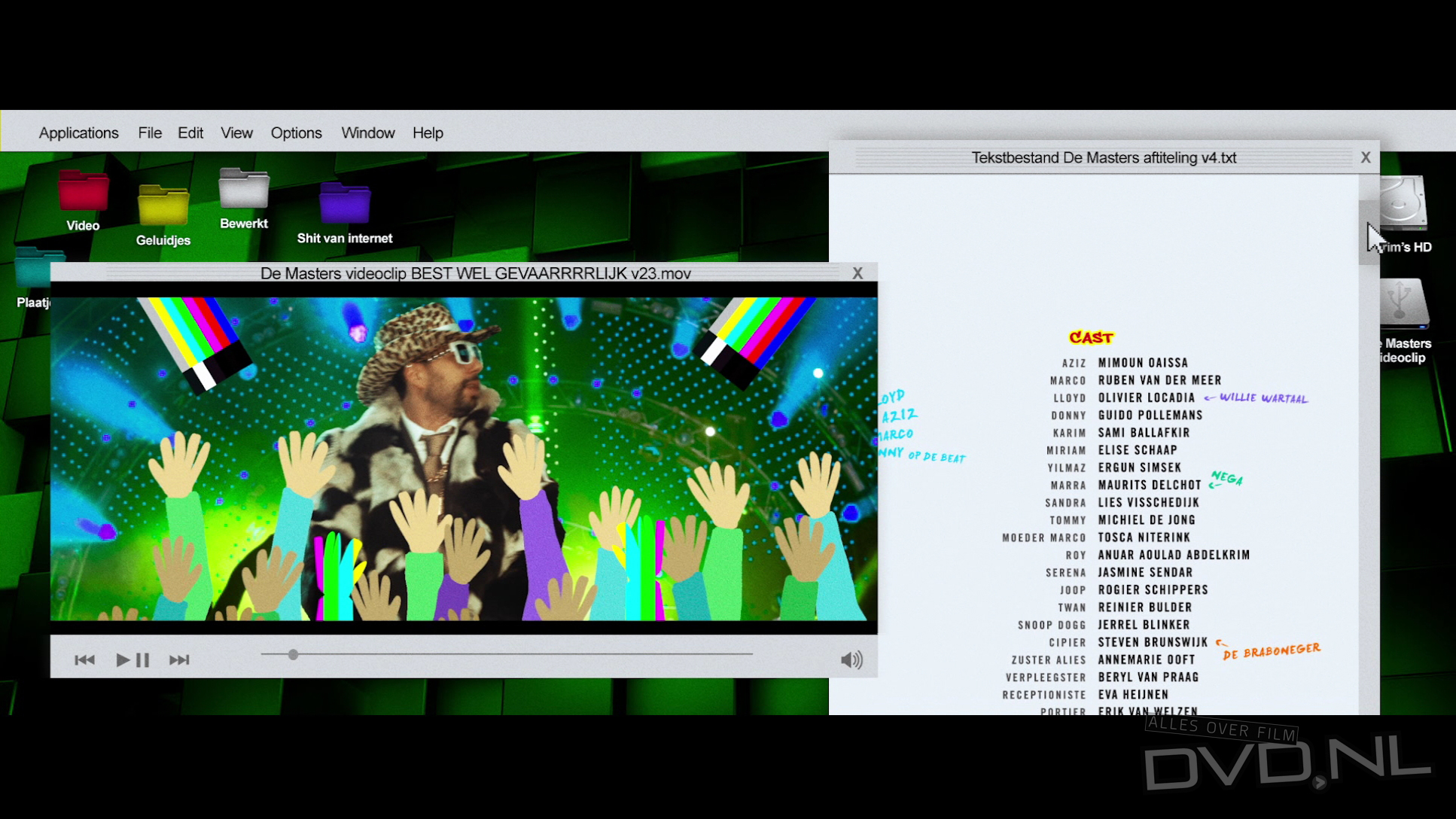The width and height of the screenshot is (1456, 819).
Task: Close the De Masters videoclip window
Action: (x=857, y=273)
